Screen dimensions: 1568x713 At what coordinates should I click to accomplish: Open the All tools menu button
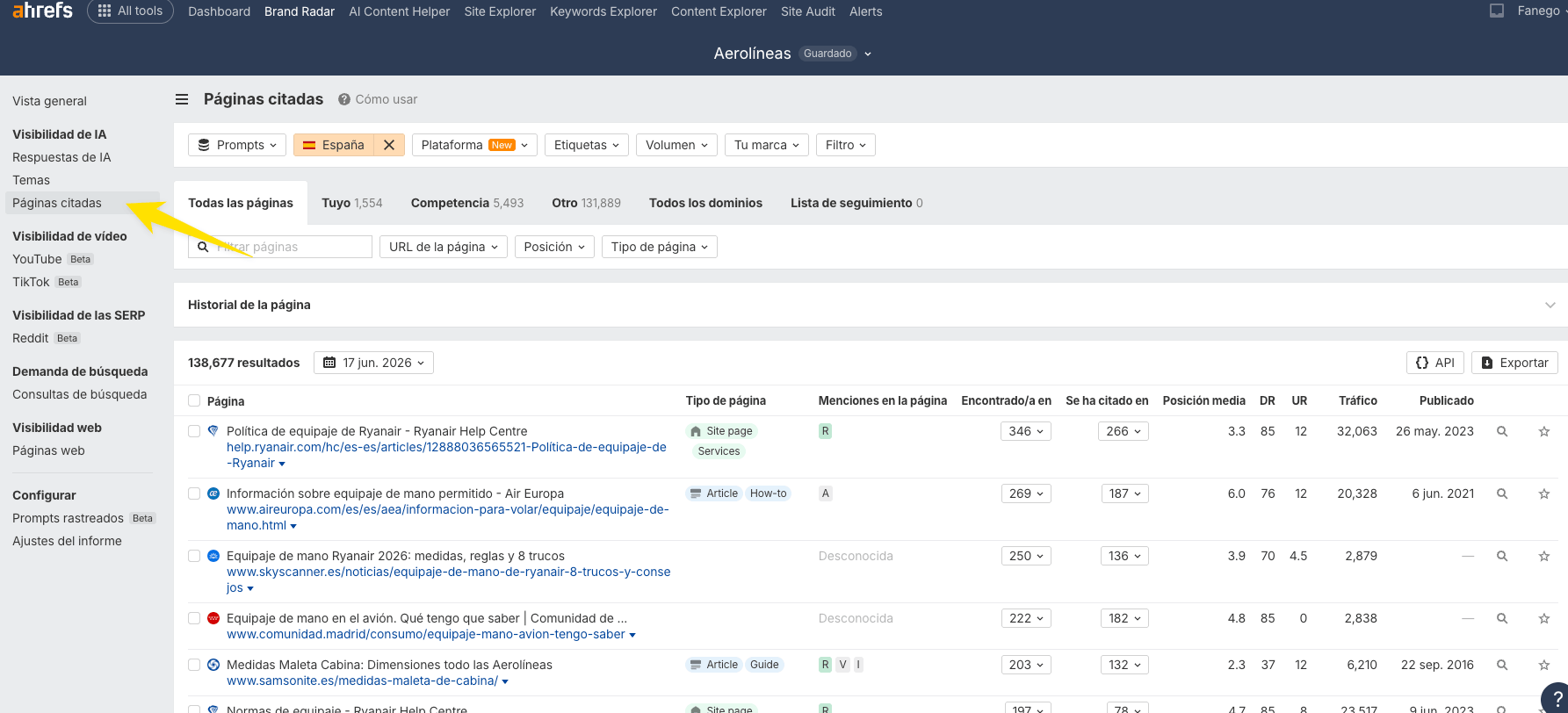[x=130, y=11]
